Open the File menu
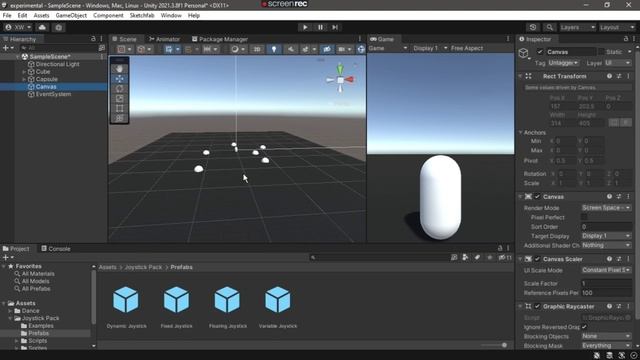This screenshot has width=640, height=360. [7, 16]
